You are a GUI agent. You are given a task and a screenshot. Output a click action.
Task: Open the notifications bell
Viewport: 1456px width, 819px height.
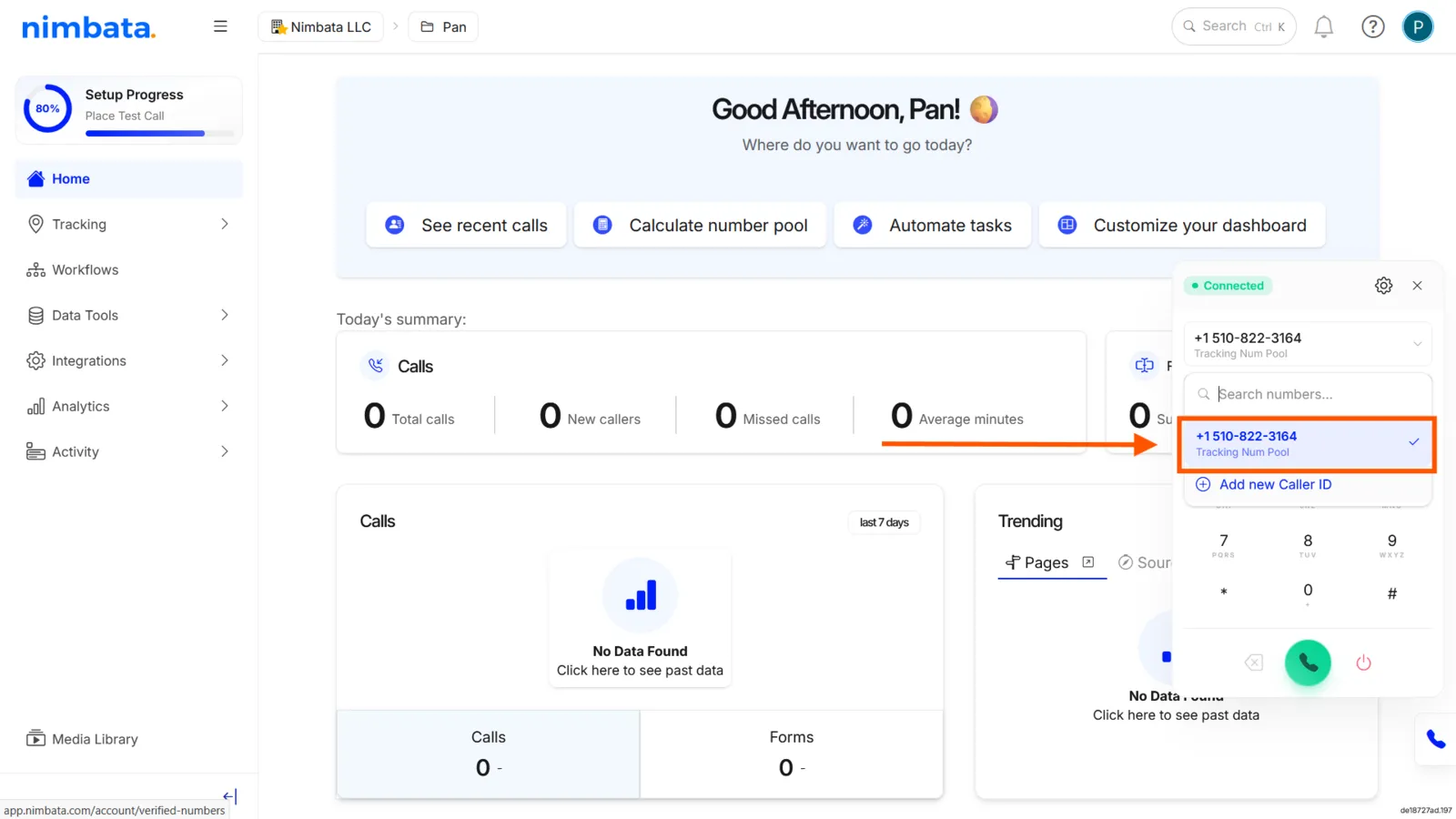click(1324, 27)
